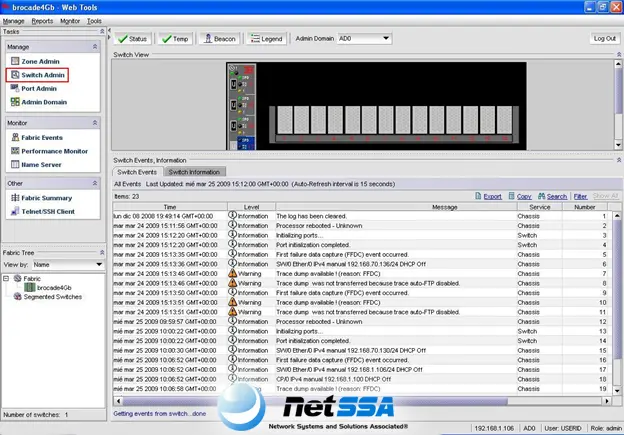
Task: Collapse the Manage task group
Action: (x=95, y=47)
